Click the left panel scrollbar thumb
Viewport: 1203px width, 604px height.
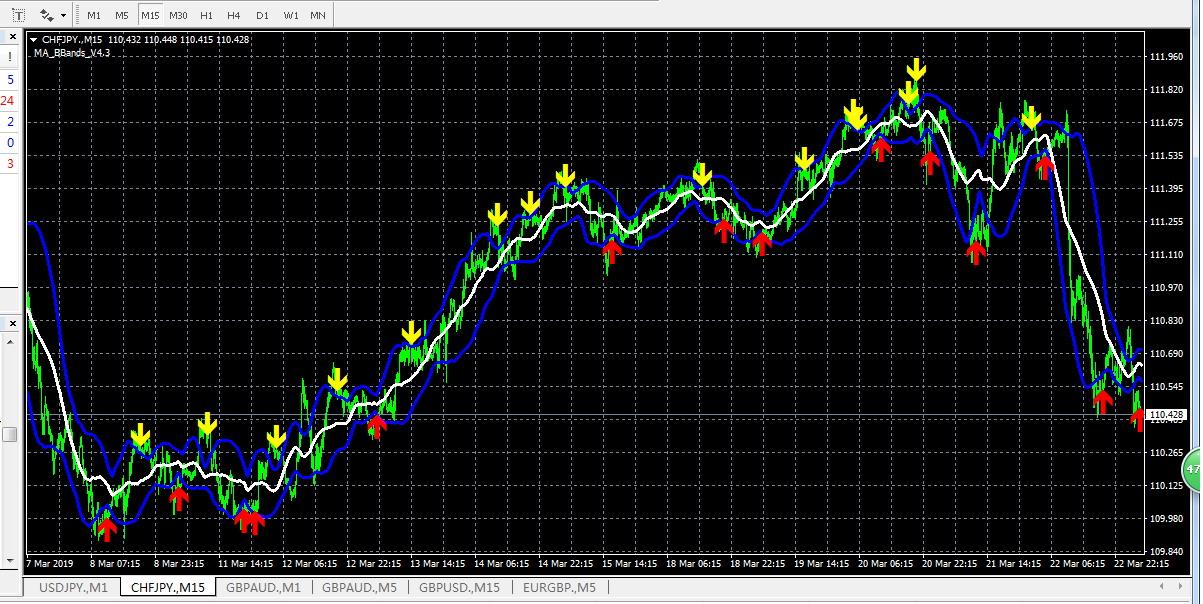10,434
